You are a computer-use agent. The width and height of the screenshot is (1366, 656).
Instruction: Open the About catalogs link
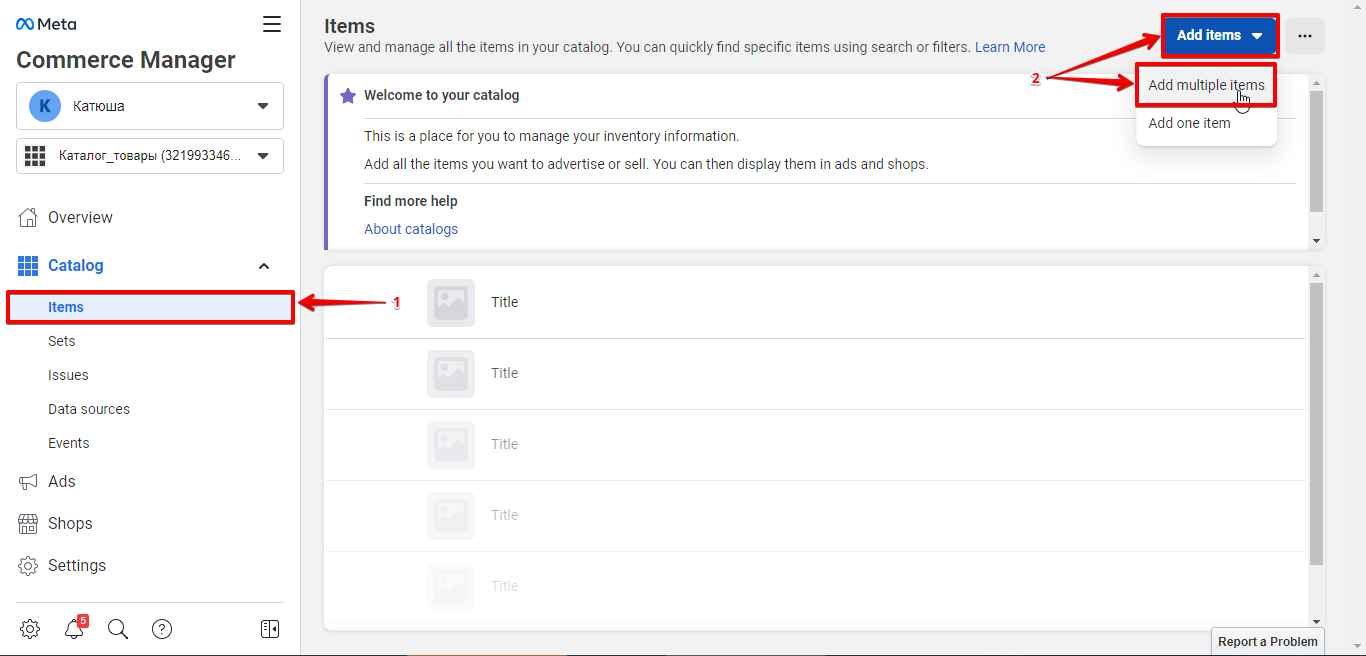(411, 229)
